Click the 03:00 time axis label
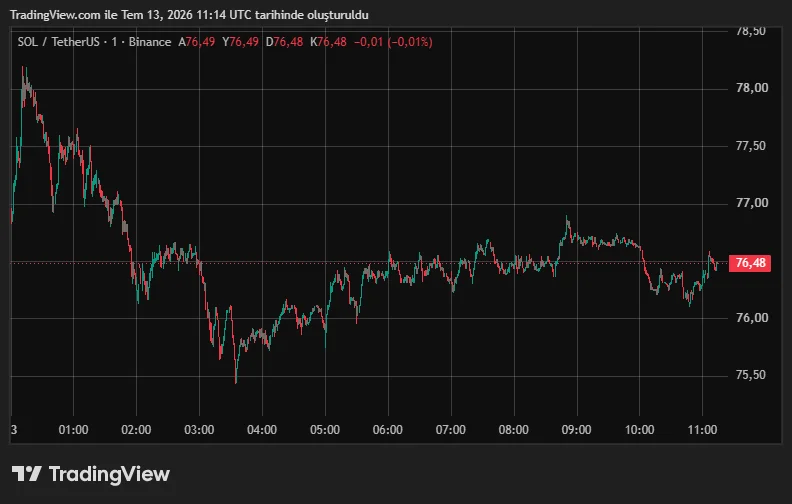792x504 pixels. [x=199, y=430]
